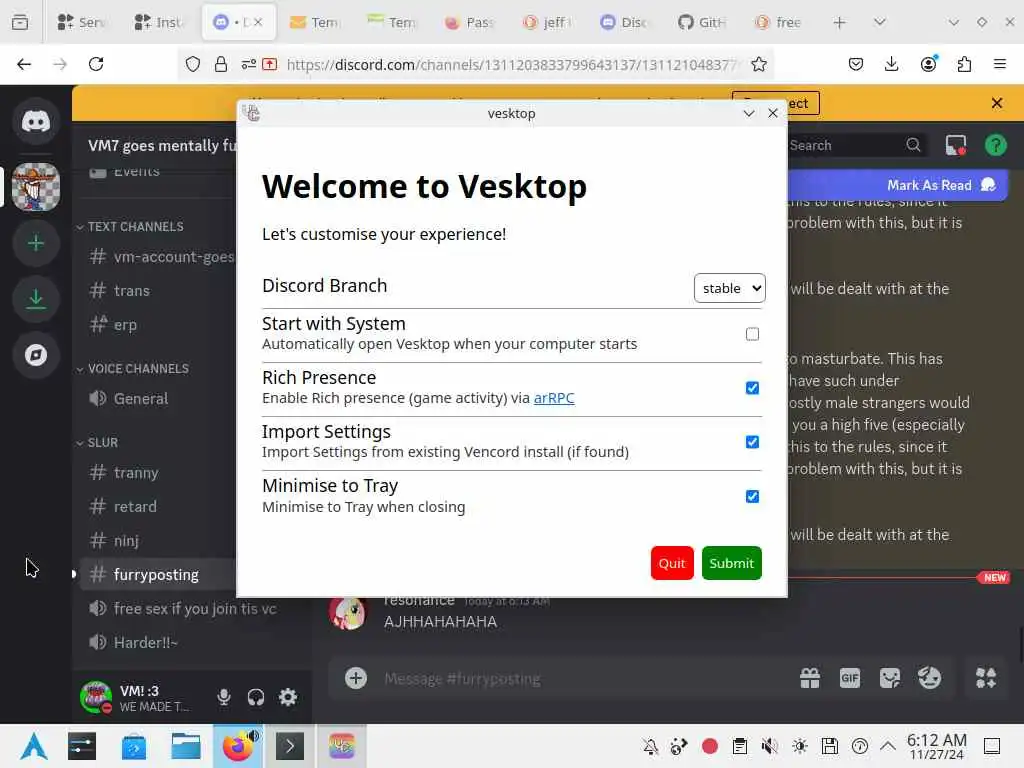
Task: Click search magnifier icon in Discord header
Action: tap(913, 145)
